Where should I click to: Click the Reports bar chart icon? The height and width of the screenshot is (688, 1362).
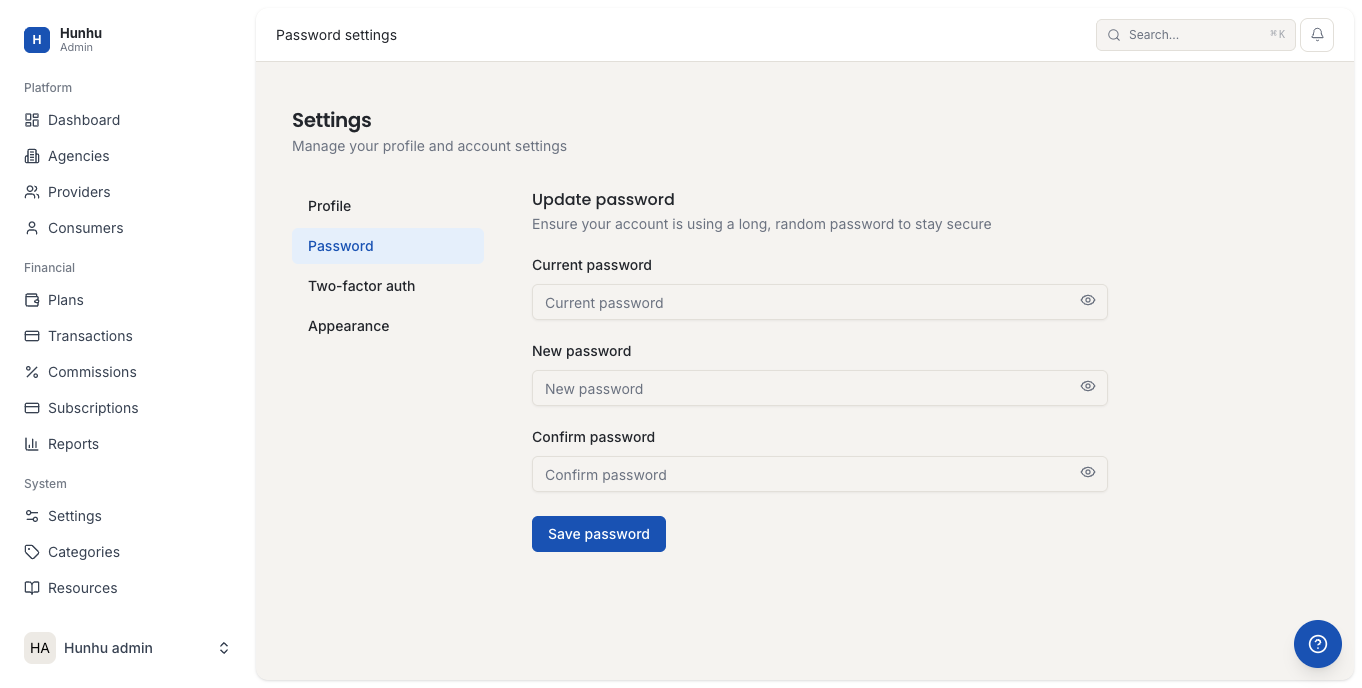coord(32,444)
